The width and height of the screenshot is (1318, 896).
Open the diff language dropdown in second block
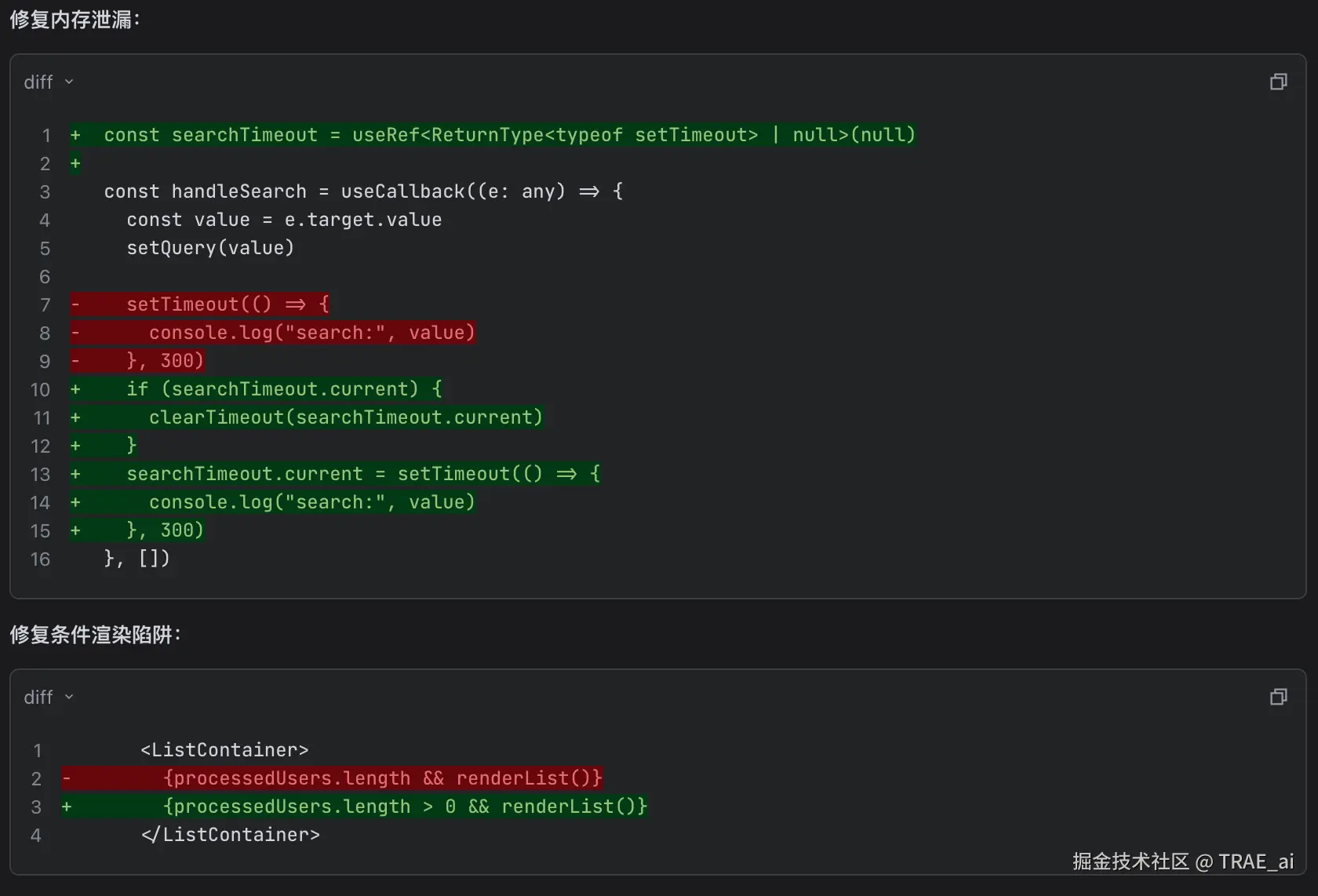click(49, 697)
